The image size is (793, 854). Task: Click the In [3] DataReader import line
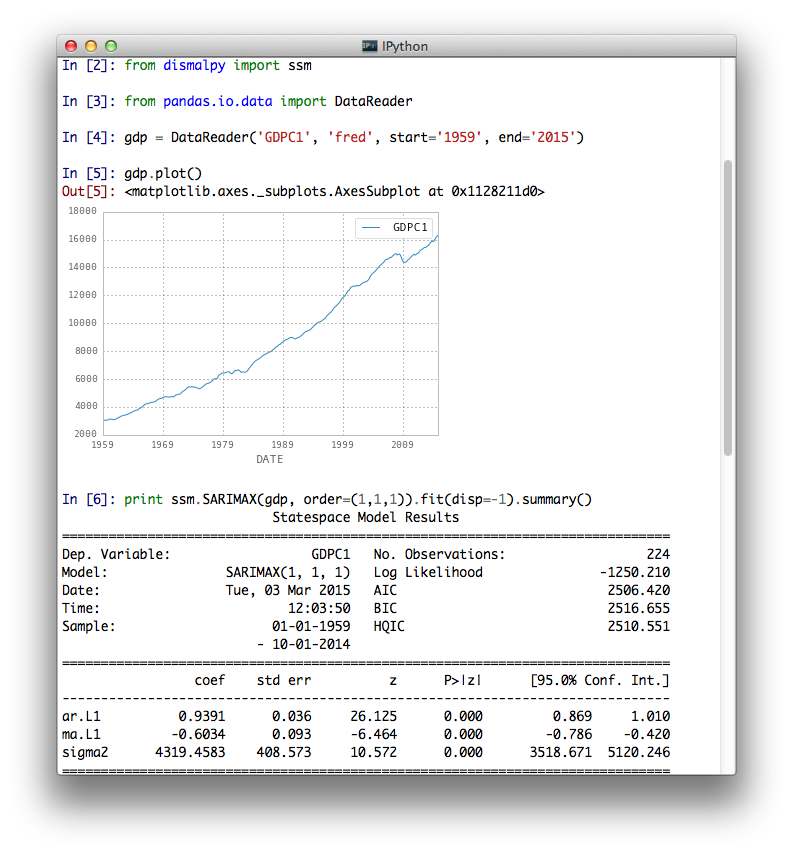237,101
